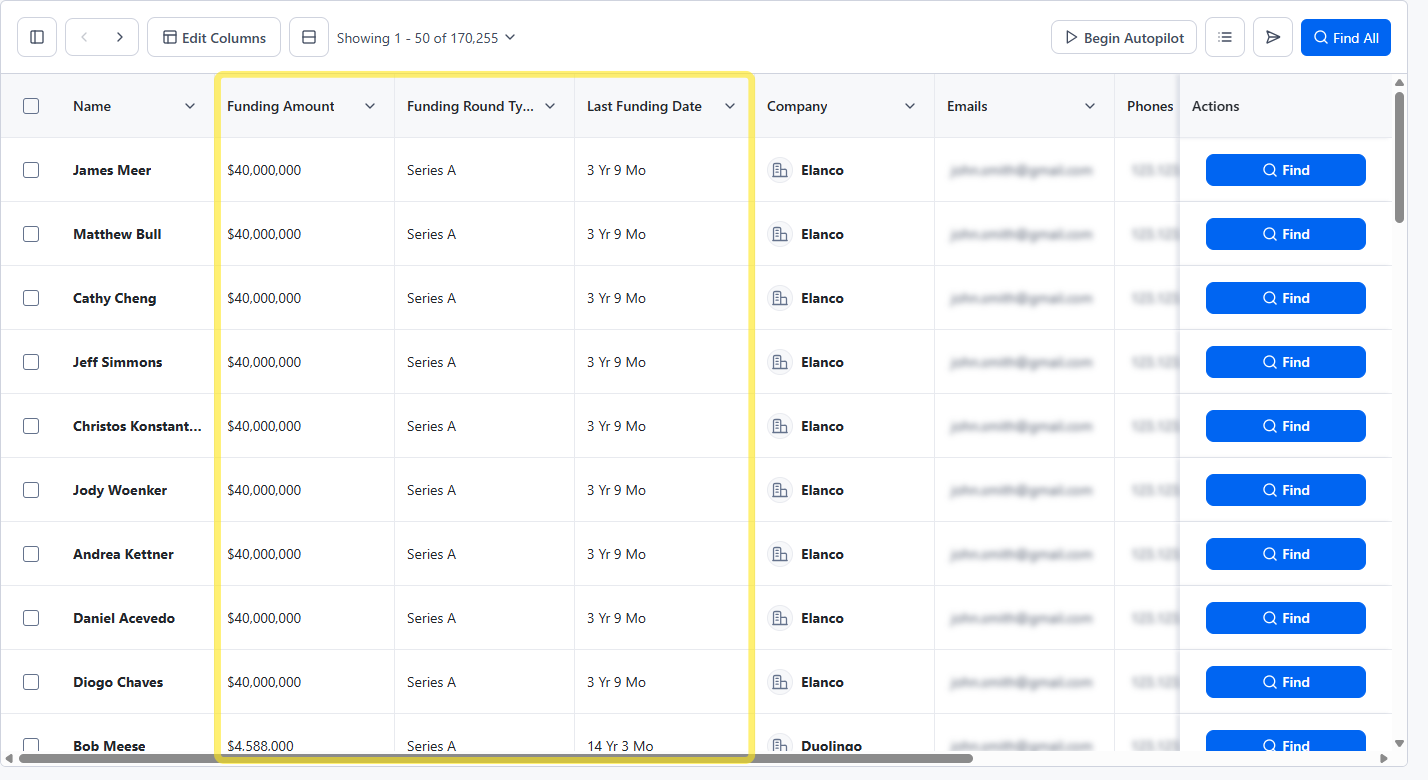Viewport: 1428px width, 780px height.
Task: Click the send paper-plane icon
Action: pos(1273,37)
